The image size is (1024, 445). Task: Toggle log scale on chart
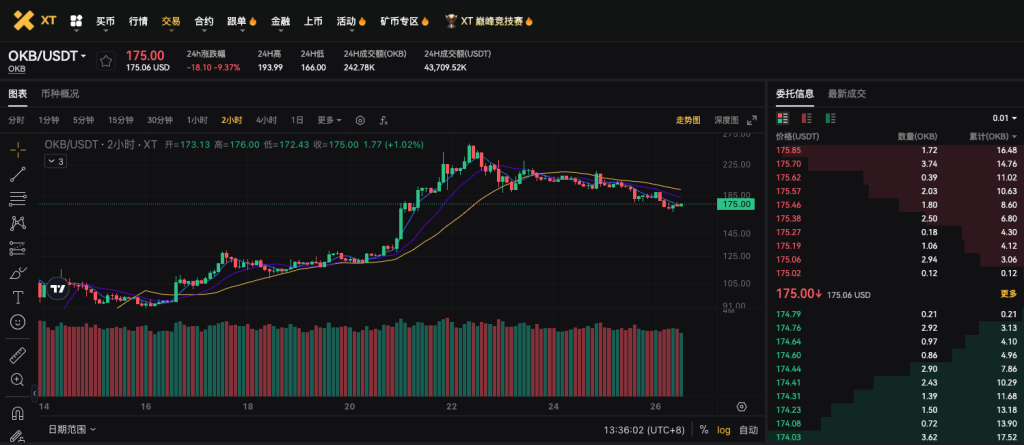coord(724,429)
